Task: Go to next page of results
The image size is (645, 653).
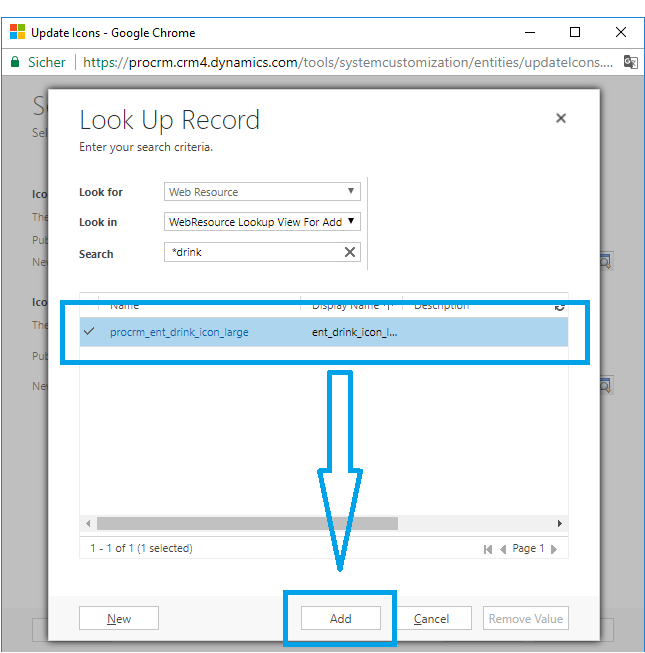Action: tap(554, 549)
